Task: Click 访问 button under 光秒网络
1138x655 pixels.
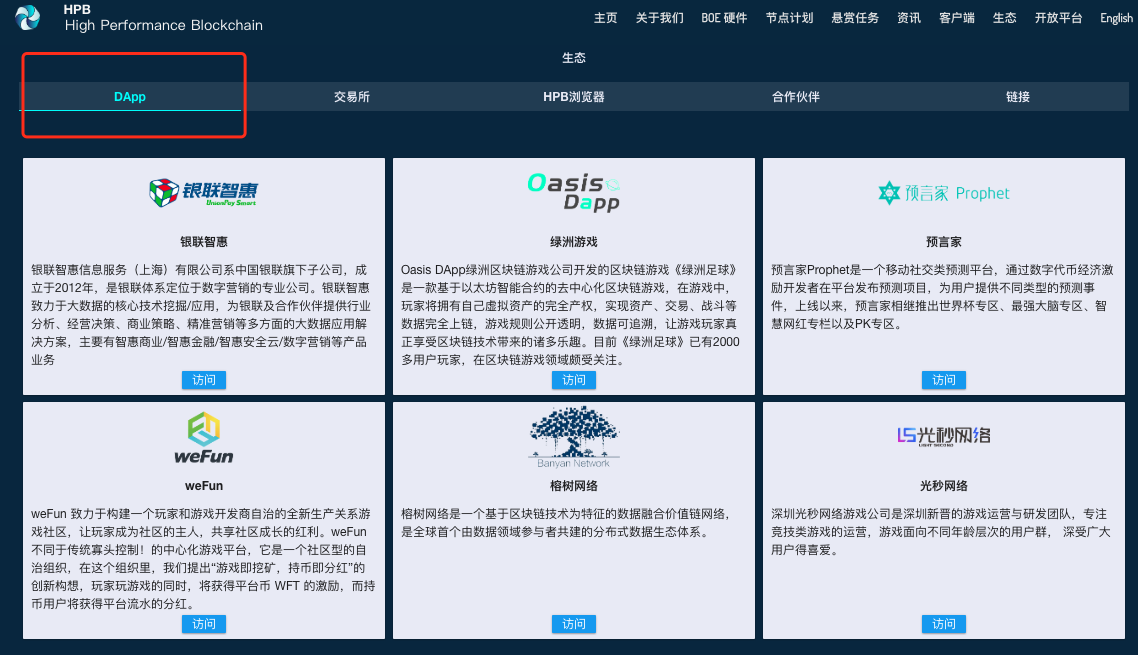Action: click(x=944, y=624)
